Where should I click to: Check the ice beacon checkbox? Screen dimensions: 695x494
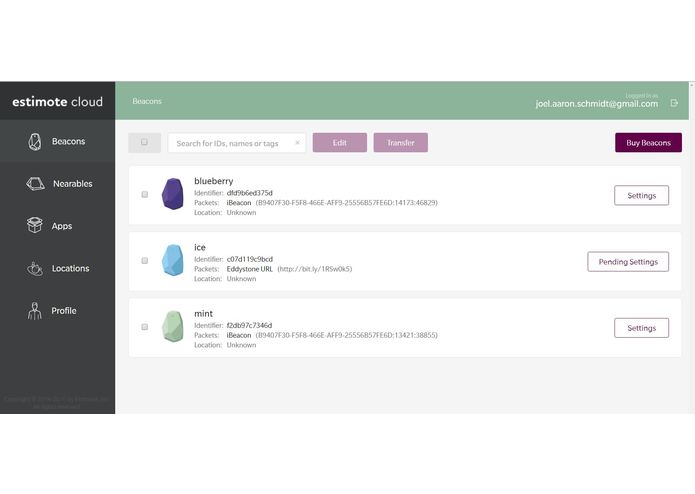[144, 261]
